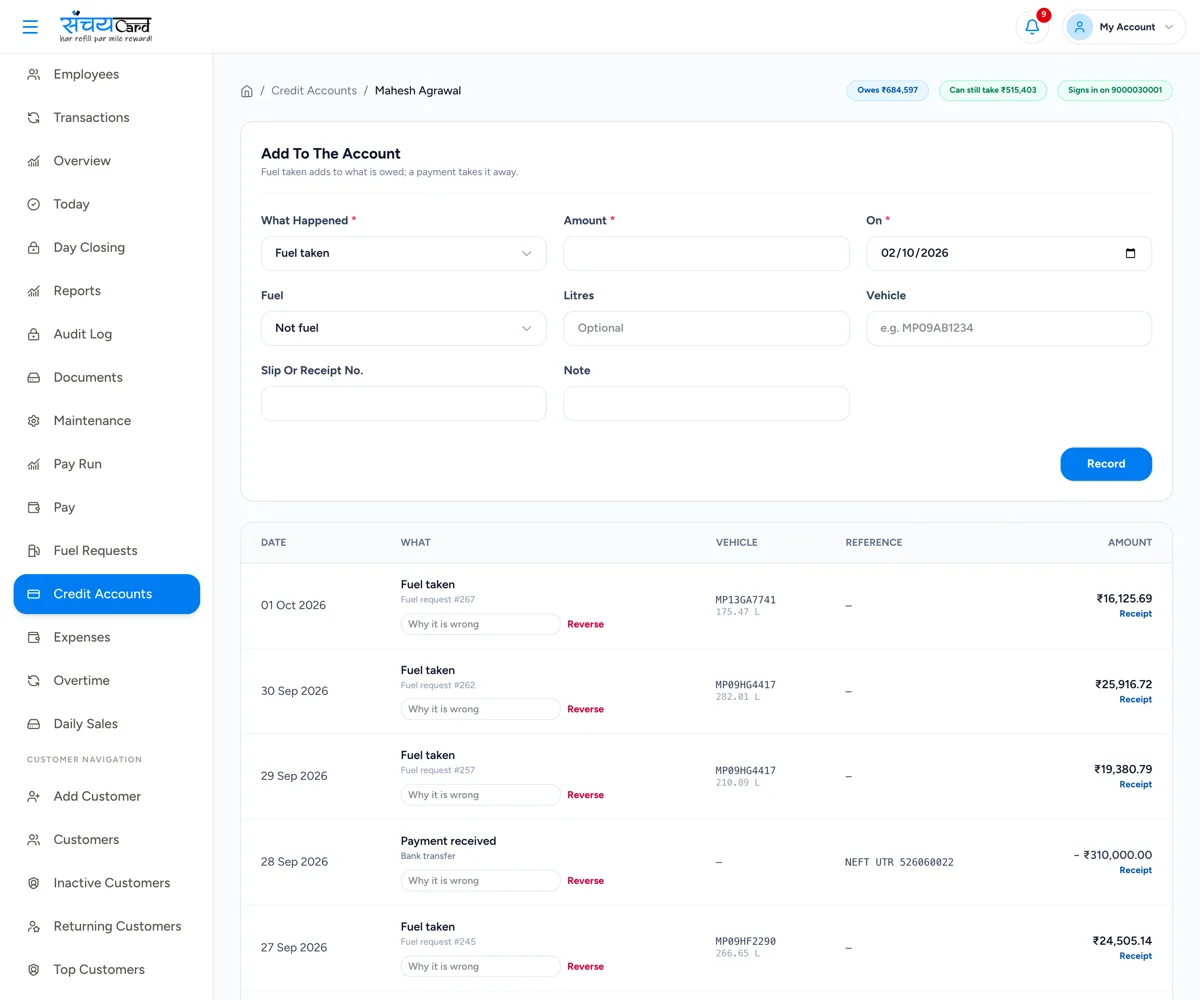Click the Litres input field

pyautogui.click(x=706, y=328)
